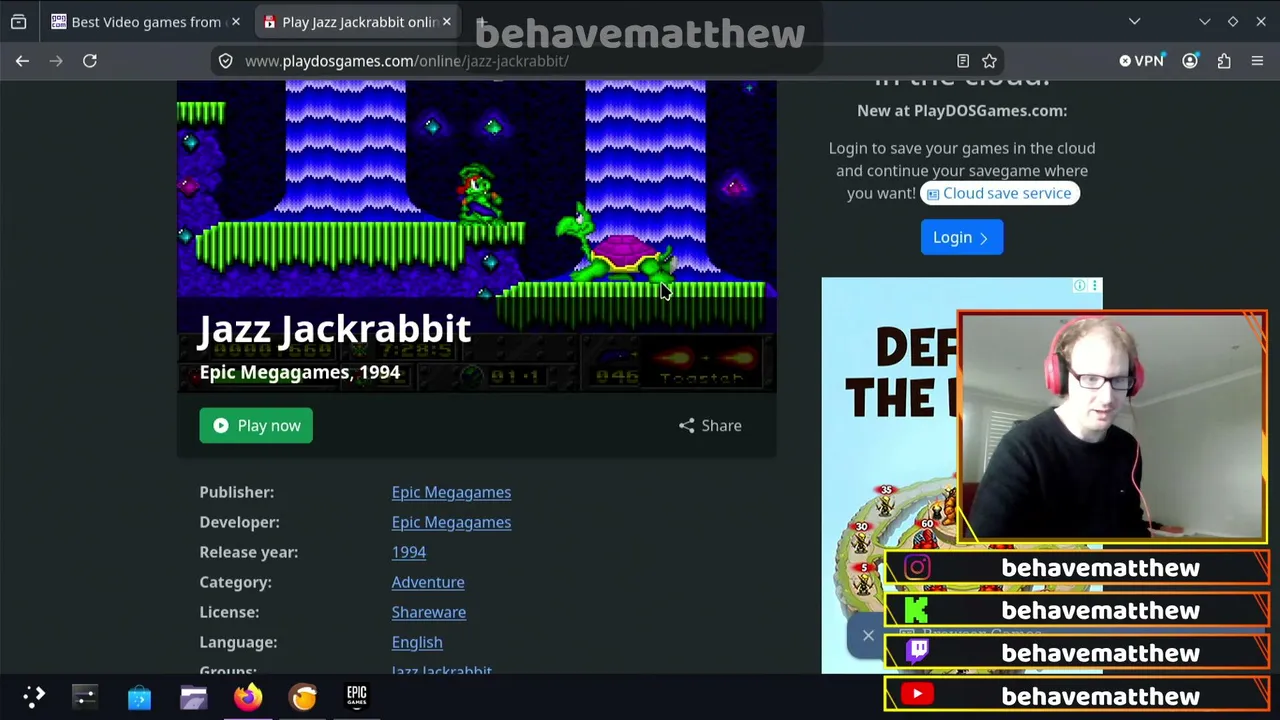Screen dimensions: 1280x720
Task: Bookmark this page with the star
Action: click(989, 61)
